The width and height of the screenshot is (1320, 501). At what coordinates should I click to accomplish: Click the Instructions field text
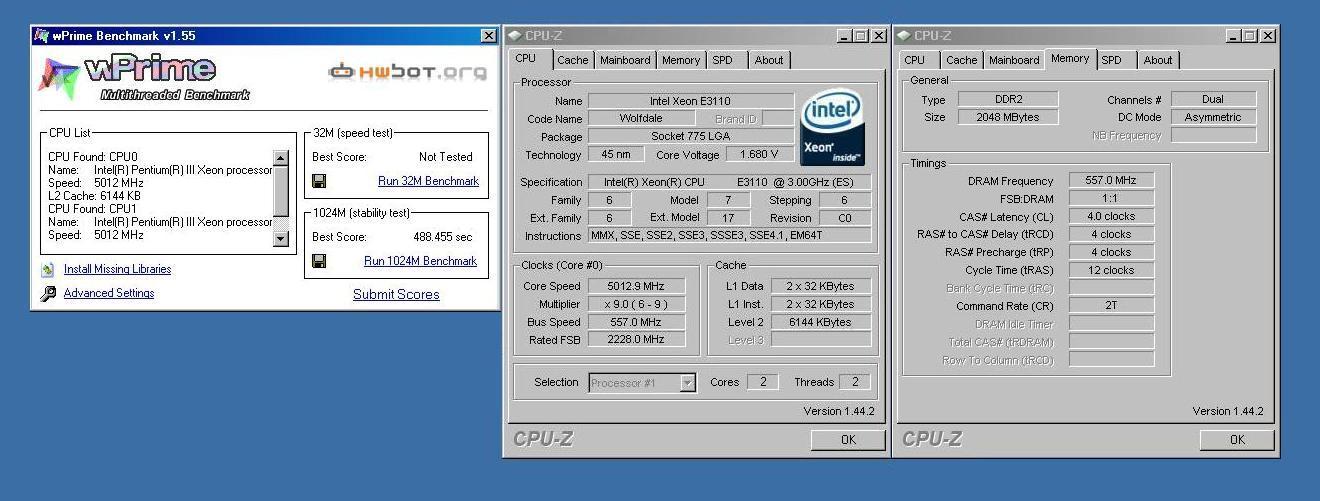(729, 236)
